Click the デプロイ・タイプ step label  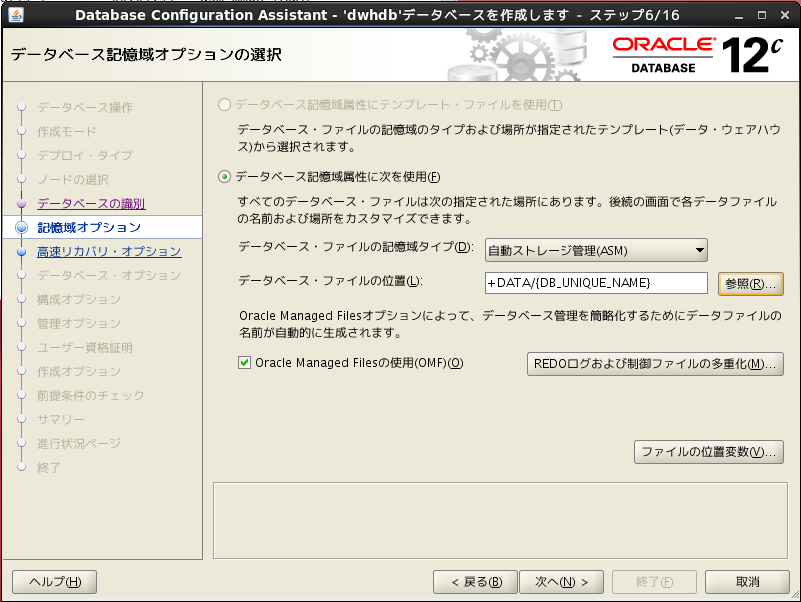(x=85, y=155)
